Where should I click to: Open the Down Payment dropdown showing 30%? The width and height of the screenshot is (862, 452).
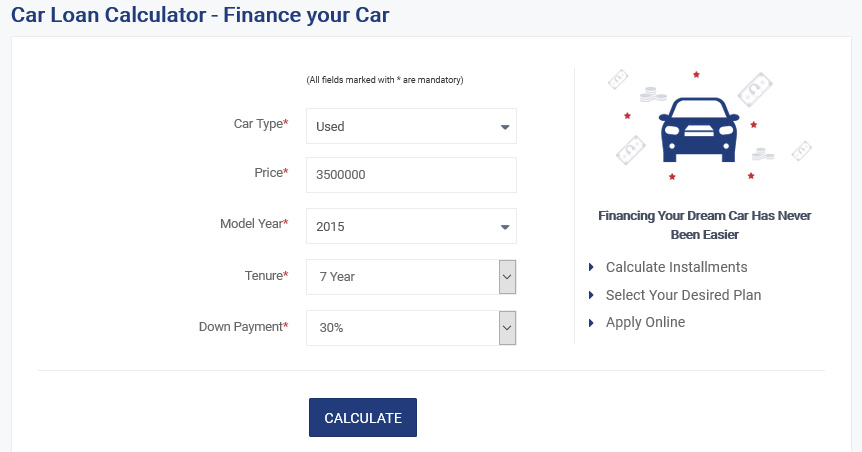(411, 328)
